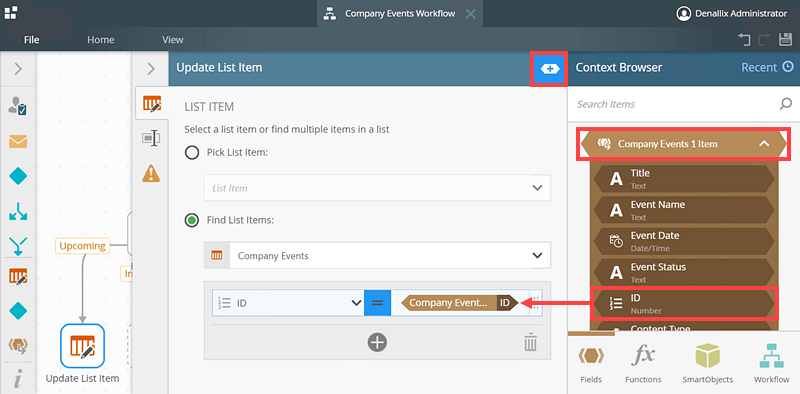Select the email envelope toolbox icon
Image resolution: width=800 pixels, height=394 pixels.
click(x=18, y=141)
